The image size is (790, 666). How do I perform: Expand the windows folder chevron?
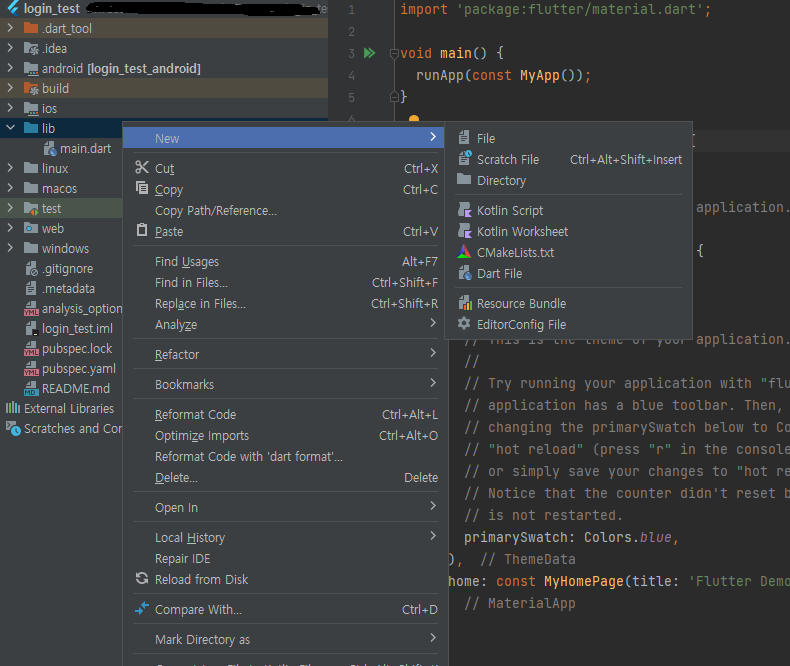pos(10,248)
